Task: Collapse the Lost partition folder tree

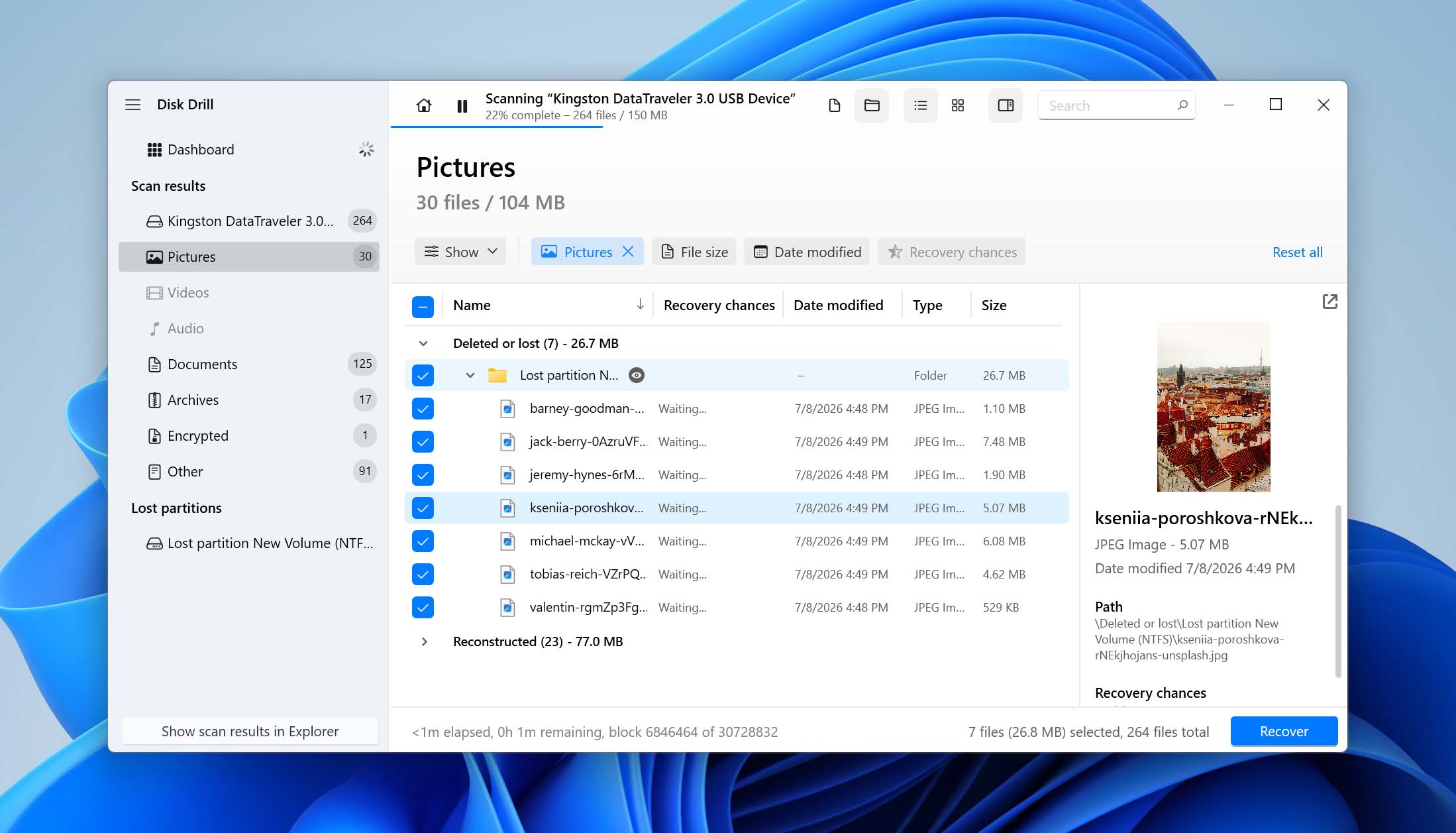Action: pos(470,376)
